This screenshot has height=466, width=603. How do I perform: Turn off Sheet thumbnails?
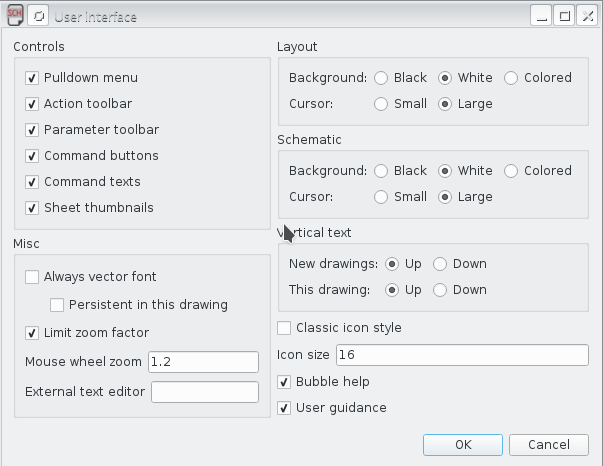[x=32, y=208]
